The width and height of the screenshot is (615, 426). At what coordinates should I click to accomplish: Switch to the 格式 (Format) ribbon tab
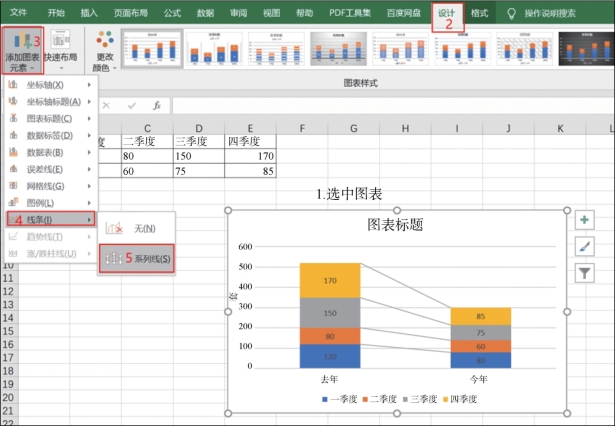[479, 13]
